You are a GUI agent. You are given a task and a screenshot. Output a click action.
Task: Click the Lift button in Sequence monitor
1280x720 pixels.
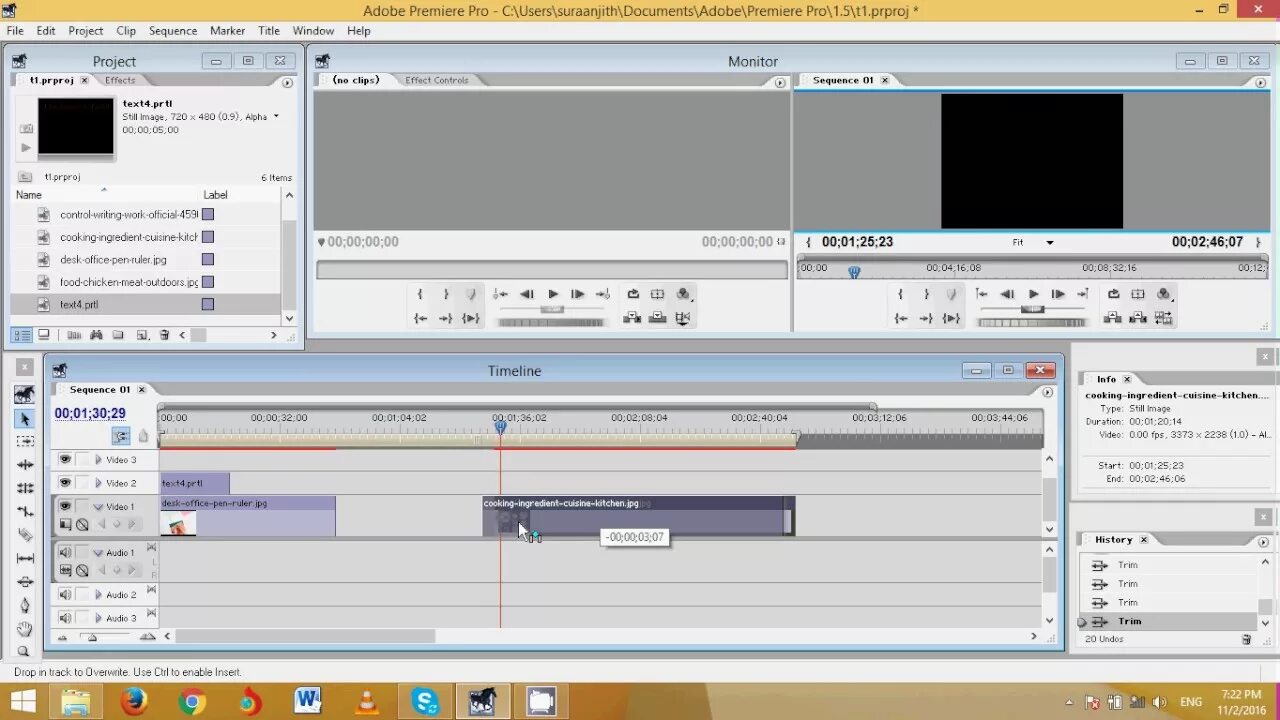pos(1113,318)
